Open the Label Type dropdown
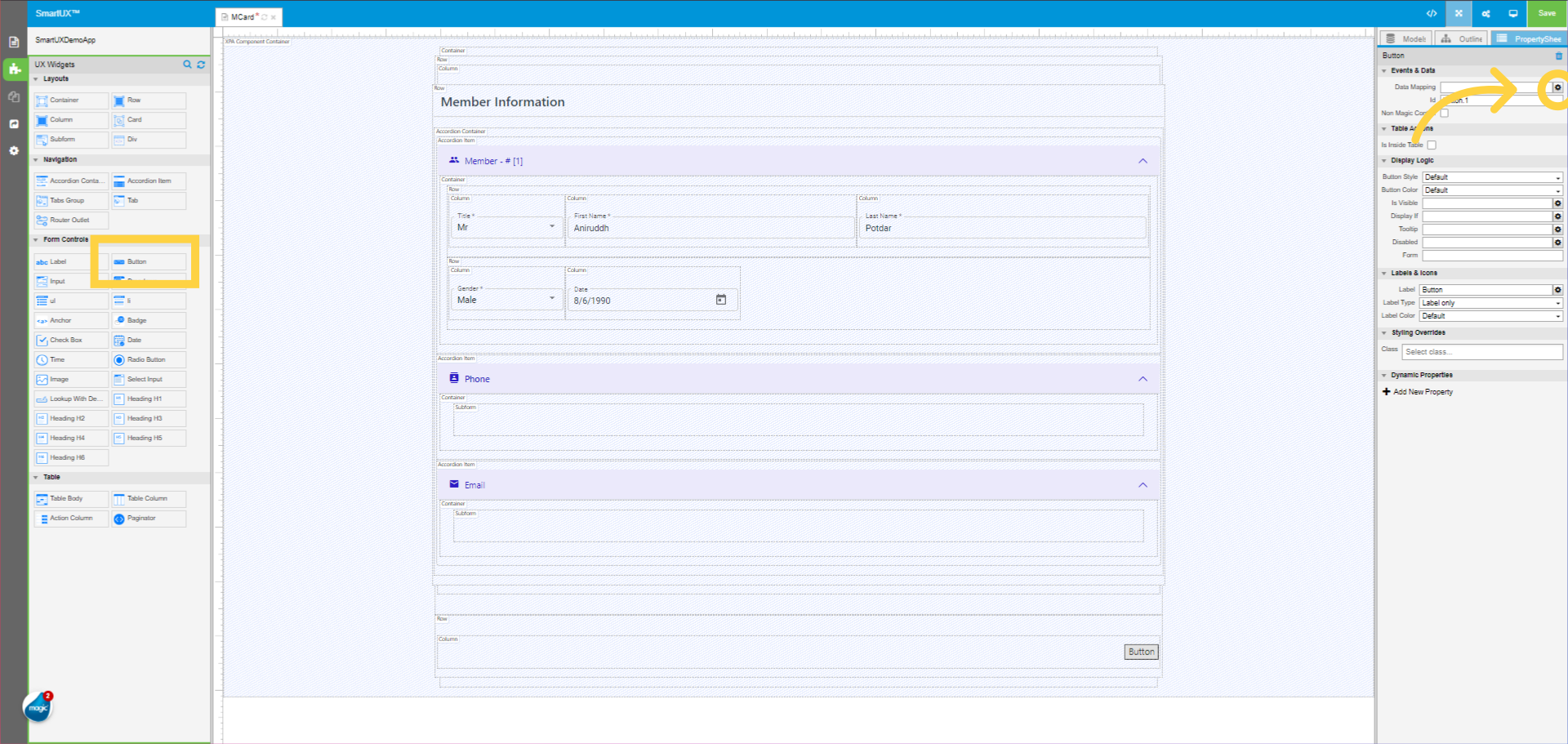1568x744 pixels. 1490,302
